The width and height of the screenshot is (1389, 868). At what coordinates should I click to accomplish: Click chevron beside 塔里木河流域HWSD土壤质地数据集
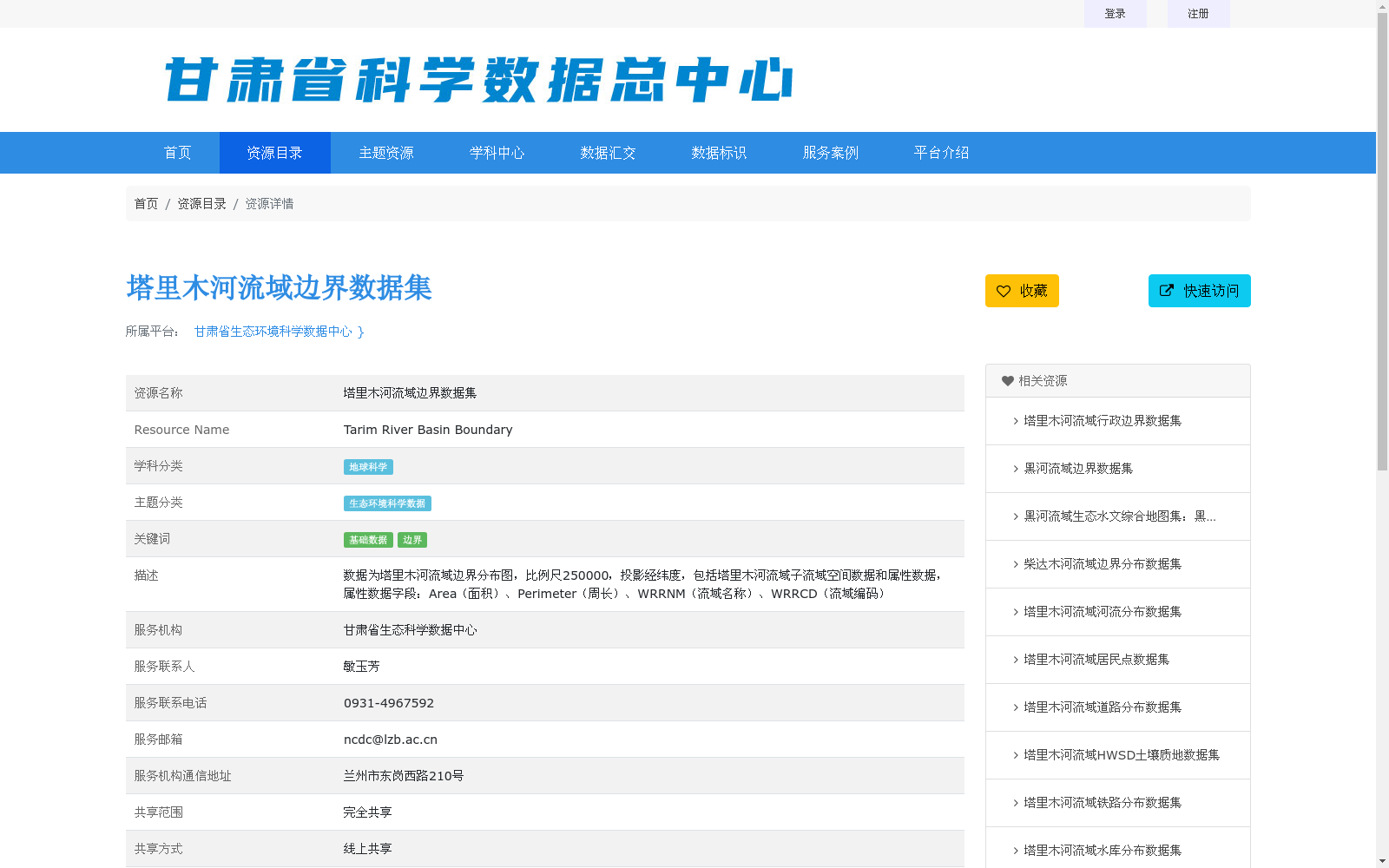1016,755
